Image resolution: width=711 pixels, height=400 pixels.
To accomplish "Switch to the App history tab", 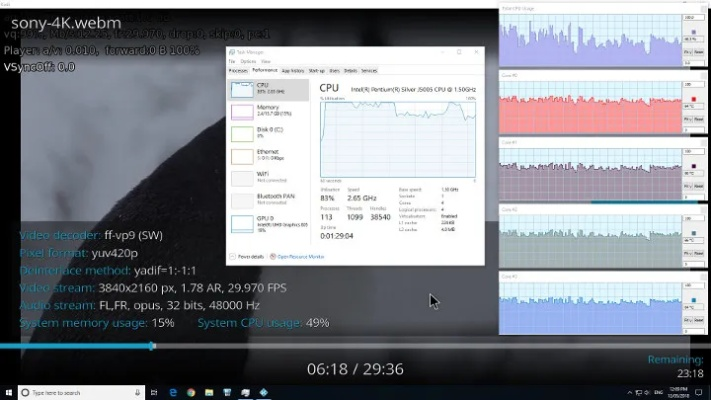I will coord(293,71).
